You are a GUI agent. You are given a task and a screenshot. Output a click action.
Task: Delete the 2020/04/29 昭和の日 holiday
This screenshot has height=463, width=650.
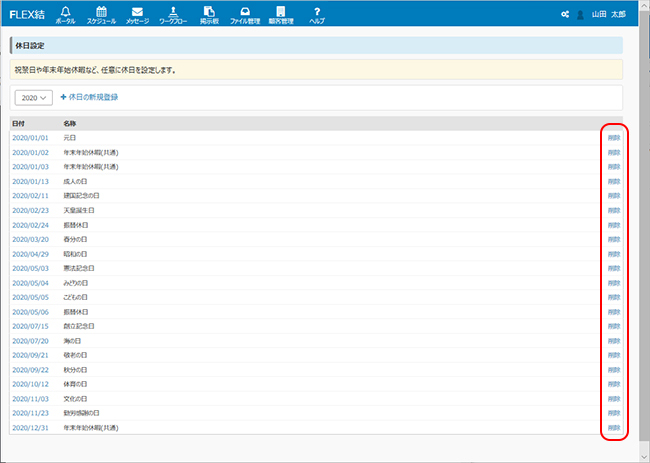(614, 254)
